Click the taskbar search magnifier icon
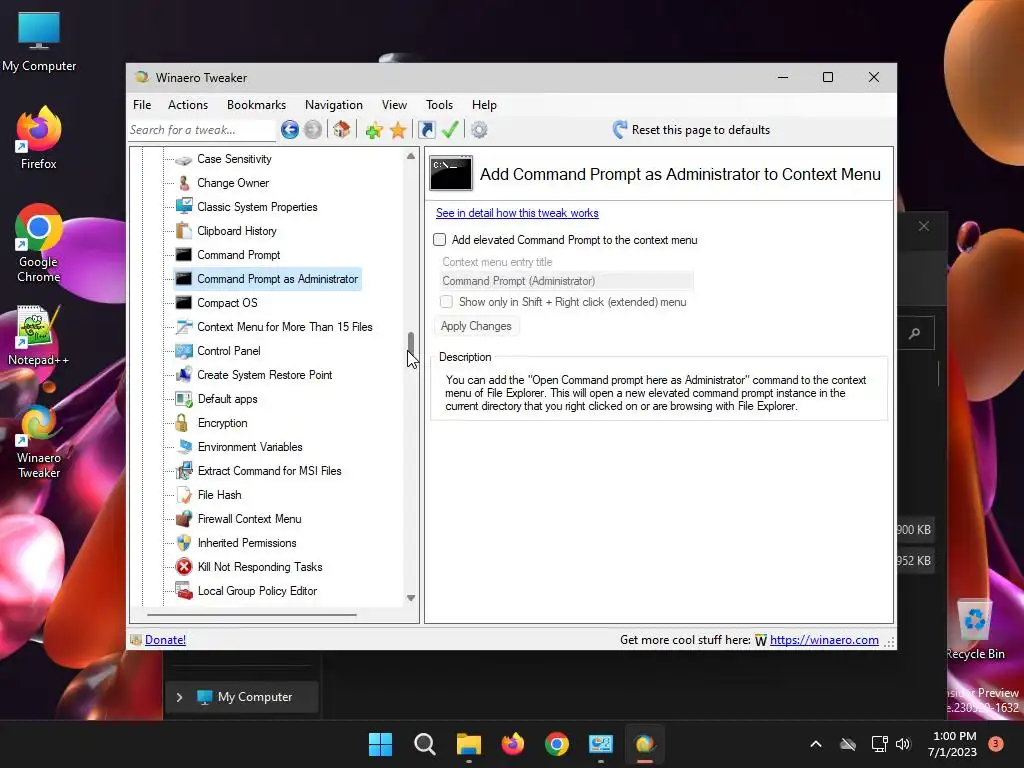Image resolution: width=1024 pixels, height=768 pixels. [x=424, y=744]
